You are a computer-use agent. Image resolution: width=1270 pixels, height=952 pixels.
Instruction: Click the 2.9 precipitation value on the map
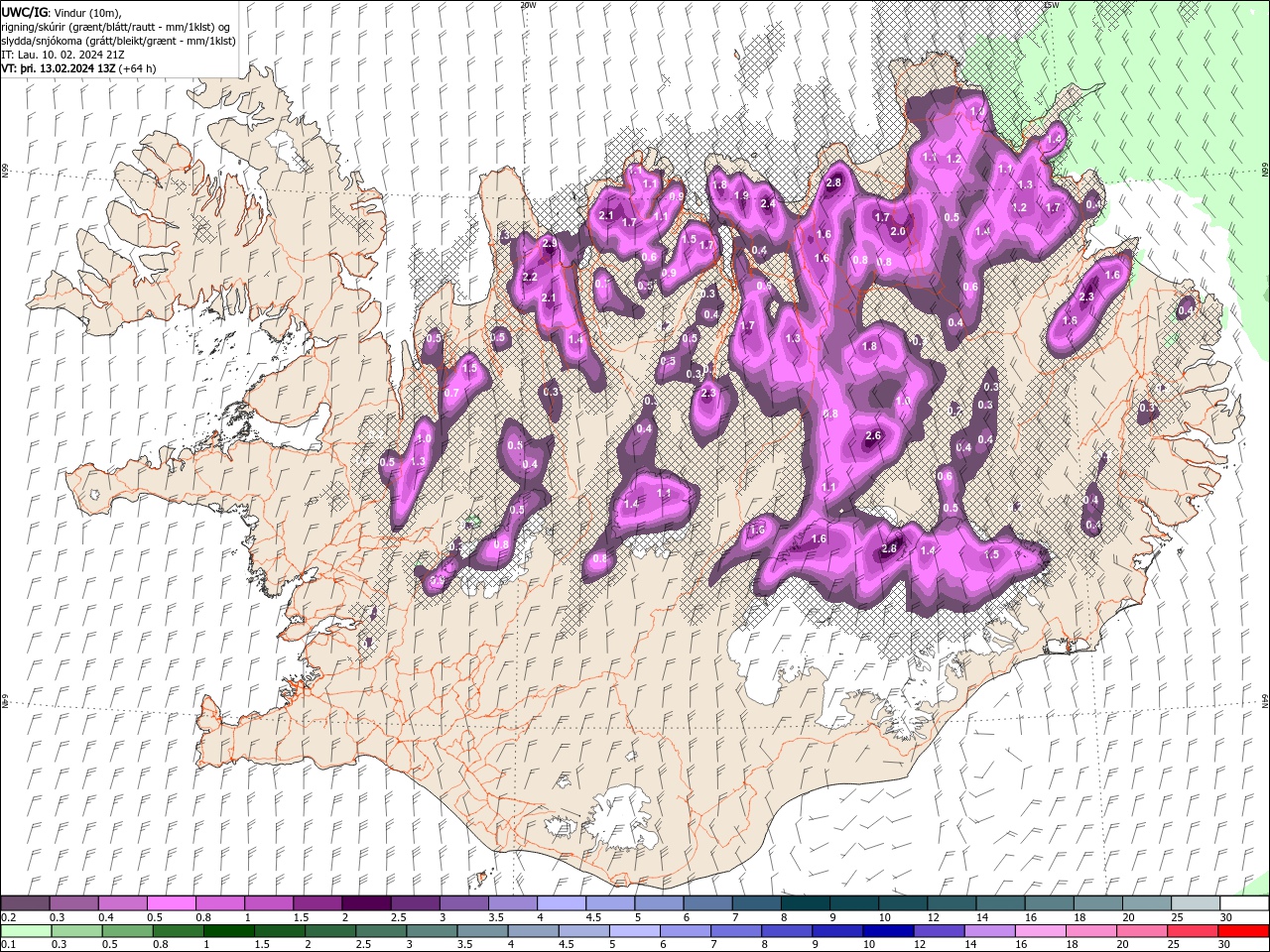550,243
